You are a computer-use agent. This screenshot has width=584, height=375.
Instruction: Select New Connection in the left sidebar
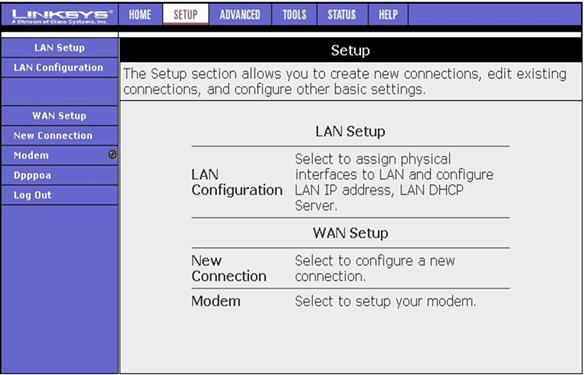pos(60,136)
